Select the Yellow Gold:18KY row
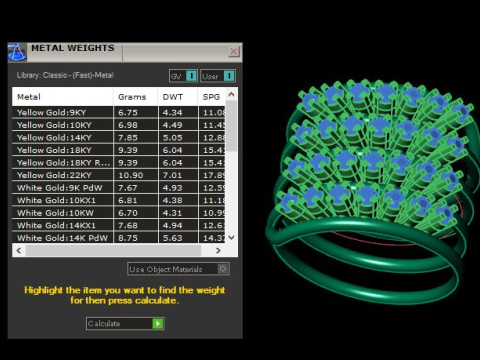Image resolution: width=480 pixels, height=360 pixels. pyautogui.click(x=119, y=150)
